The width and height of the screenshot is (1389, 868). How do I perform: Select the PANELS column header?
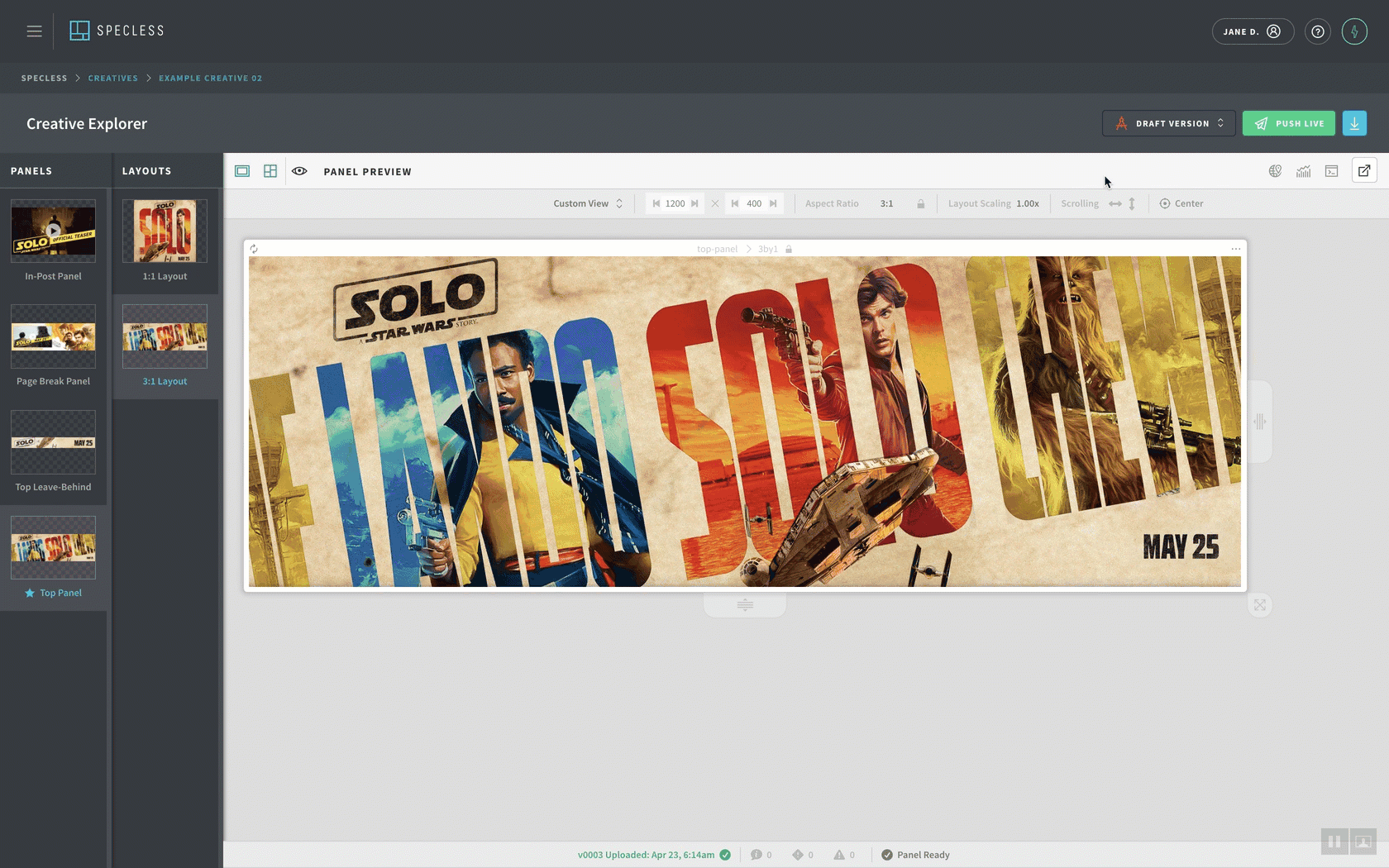tap(31, 171)
